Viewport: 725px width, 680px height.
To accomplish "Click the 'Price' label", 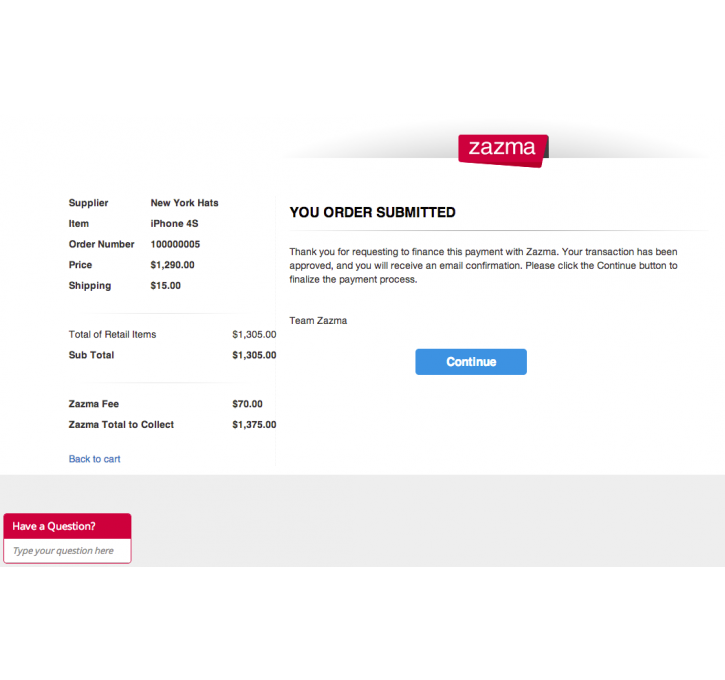I will (80, 265).
